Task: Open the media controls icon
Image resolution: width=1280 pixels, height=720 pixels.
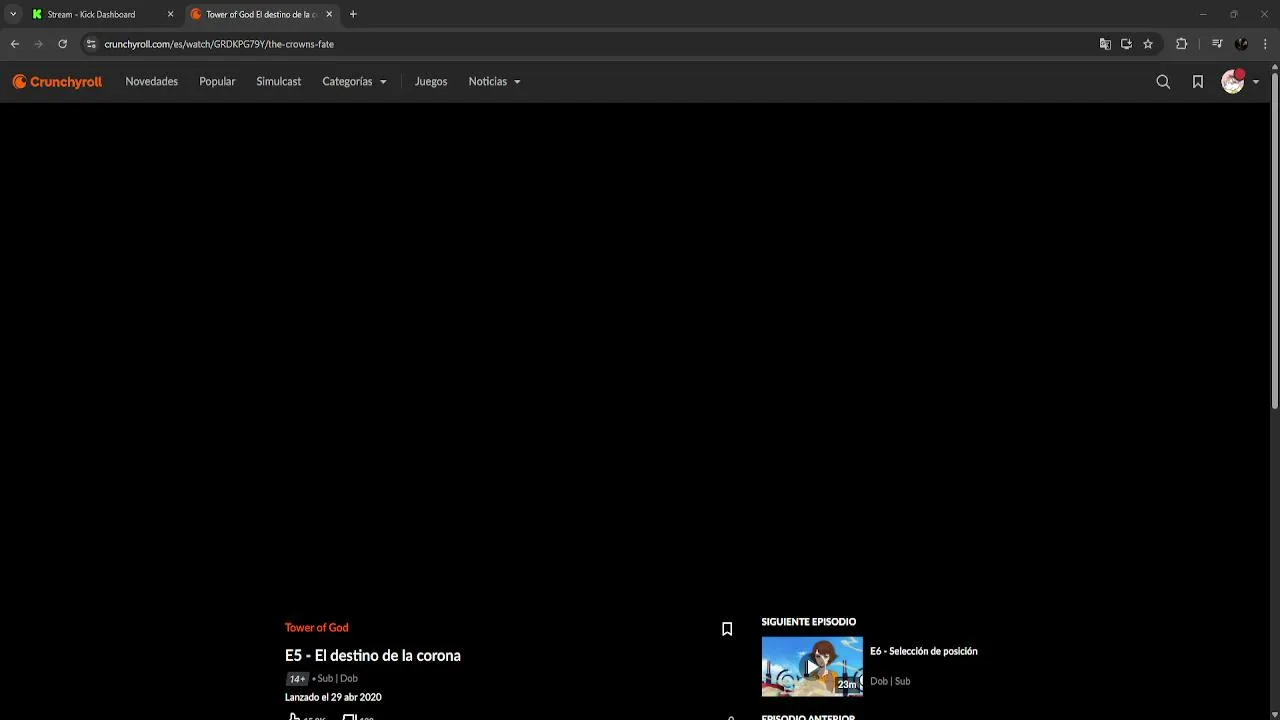Action: tap(1217, 44)
